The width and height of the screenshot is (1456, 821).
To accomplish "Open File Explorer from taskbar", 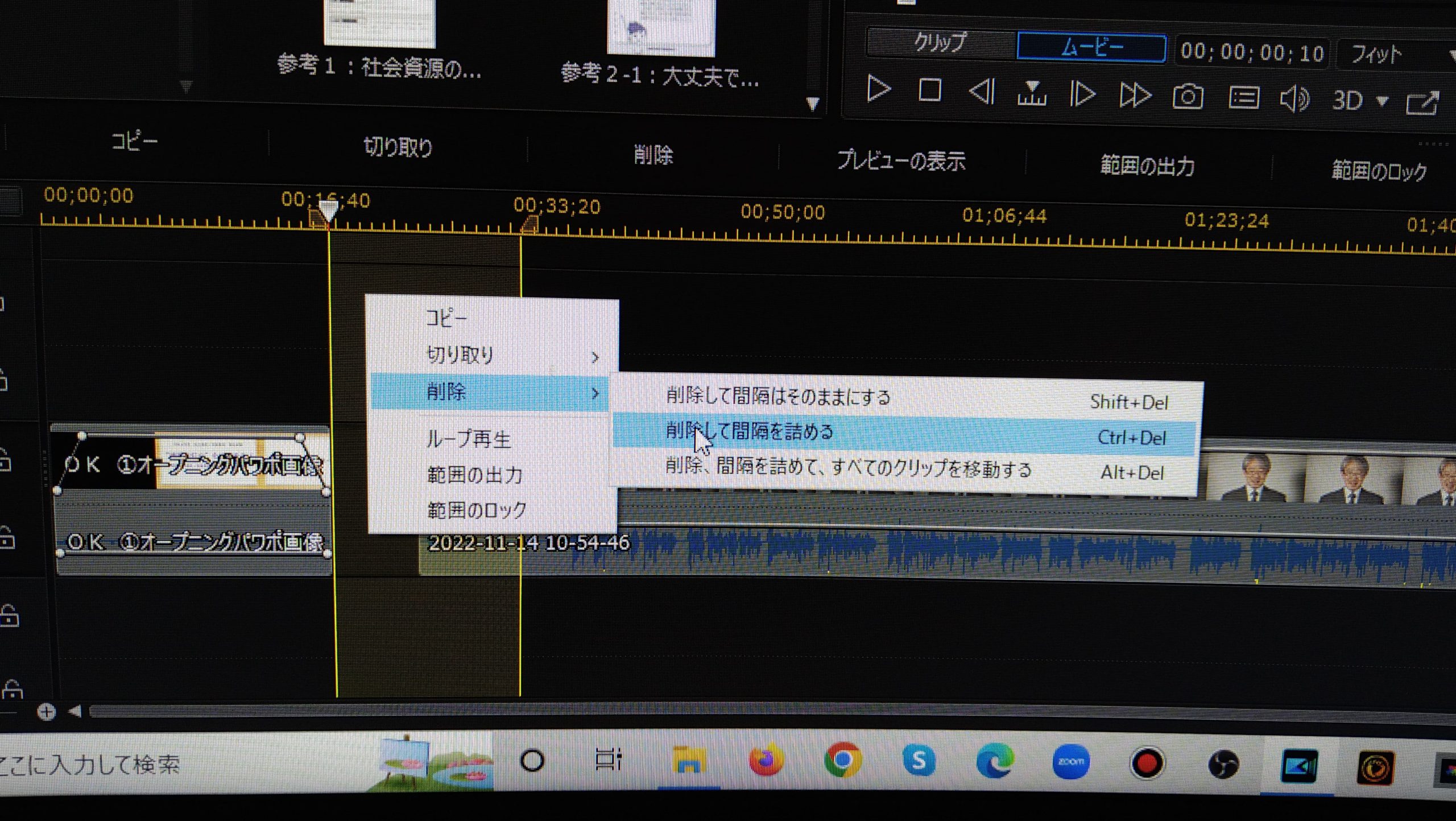I will (x=688, y=760).
